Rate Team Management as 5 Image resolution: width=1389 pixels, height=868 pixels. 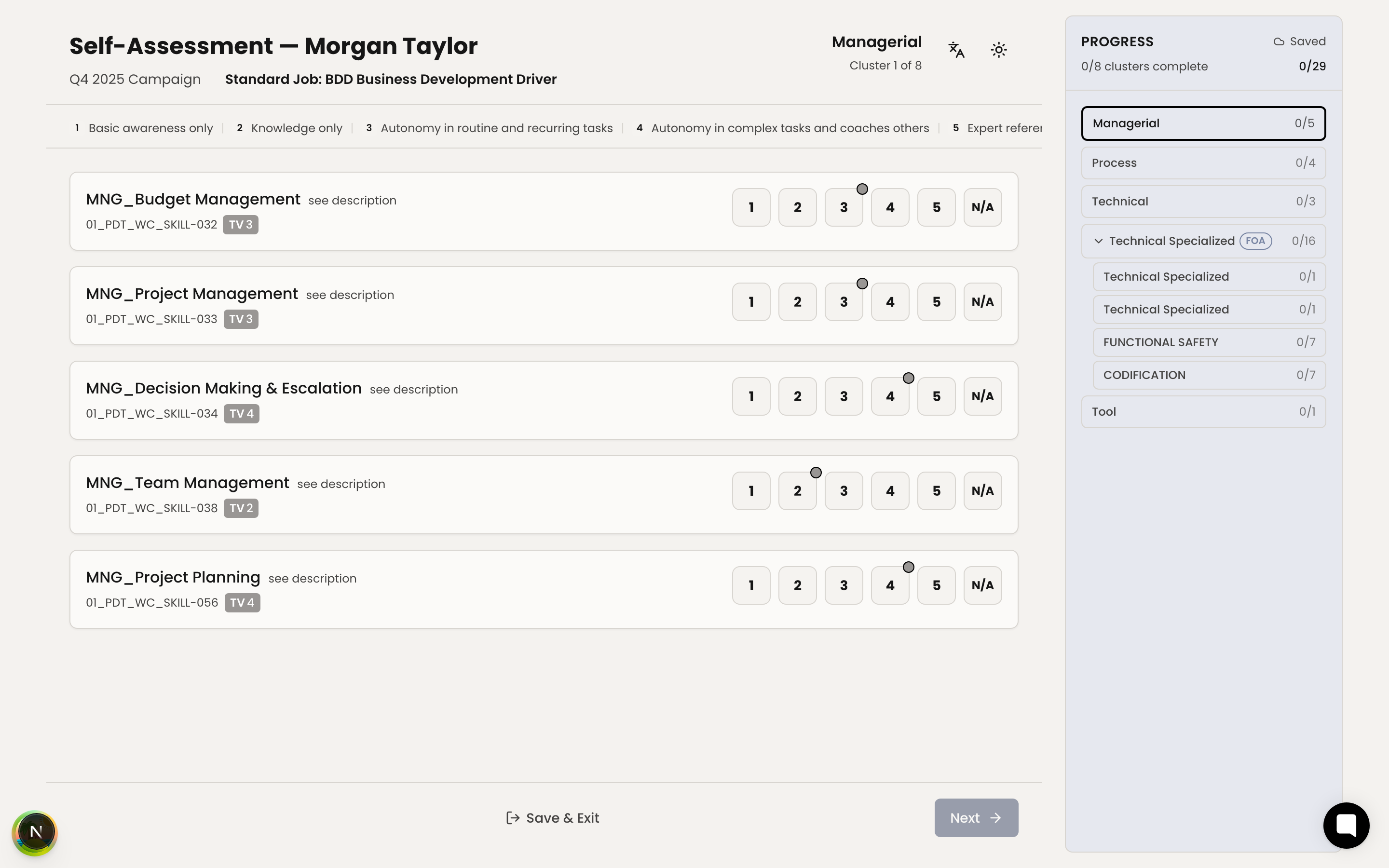pos(936,491)
